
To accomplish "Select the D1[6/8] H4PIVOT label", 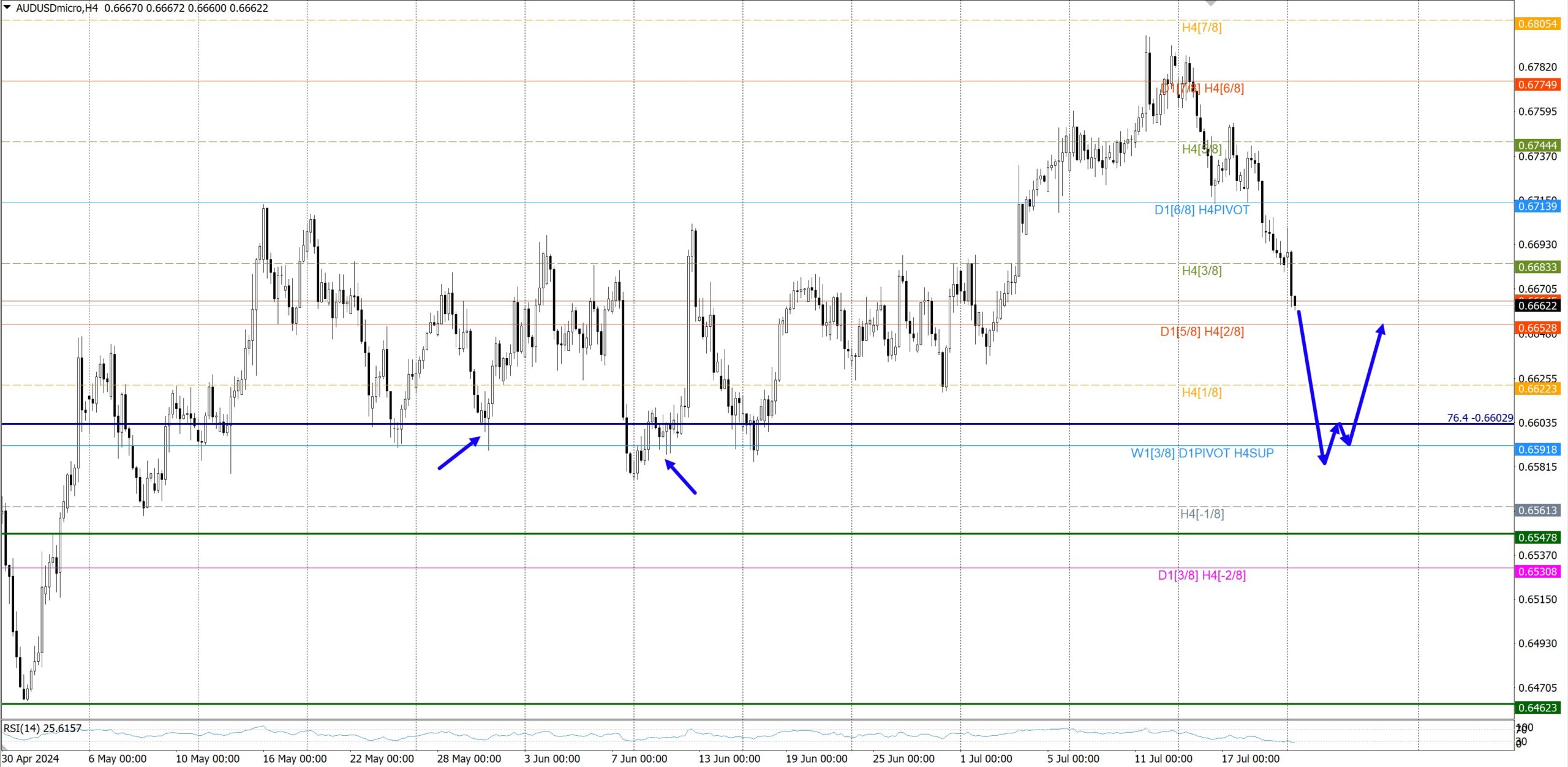I will coord(1201,210).
